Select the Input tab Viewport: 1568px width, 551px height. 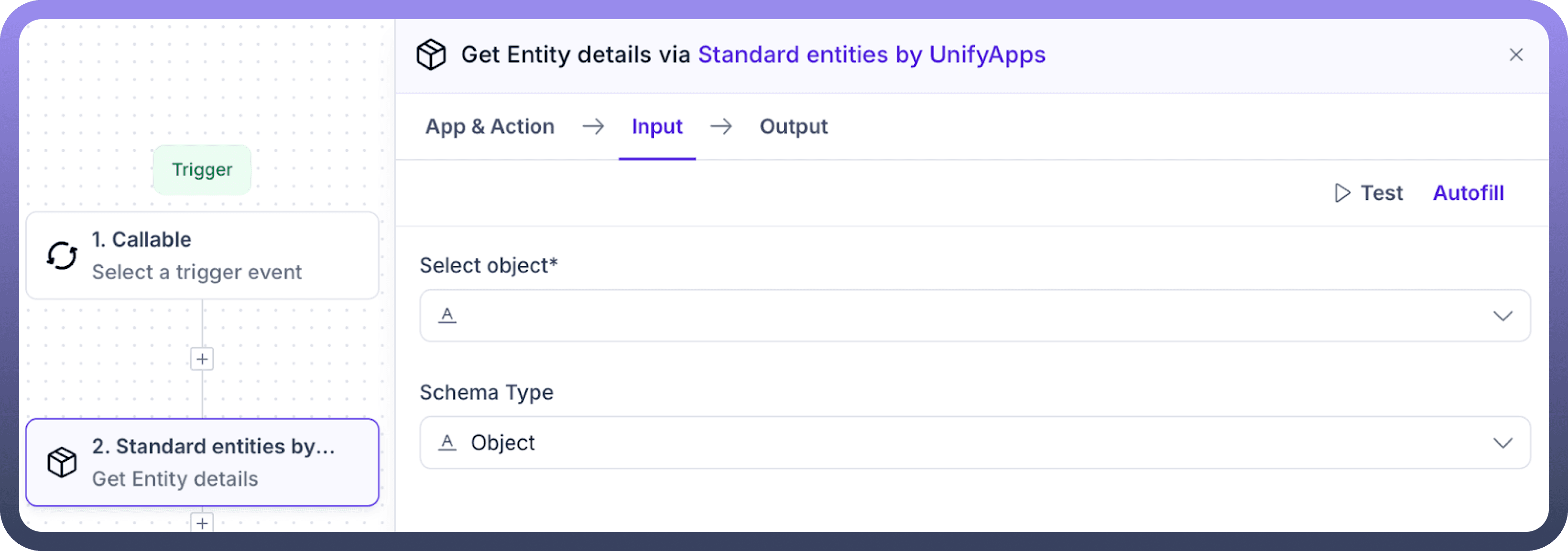click(x=656, y=127)
